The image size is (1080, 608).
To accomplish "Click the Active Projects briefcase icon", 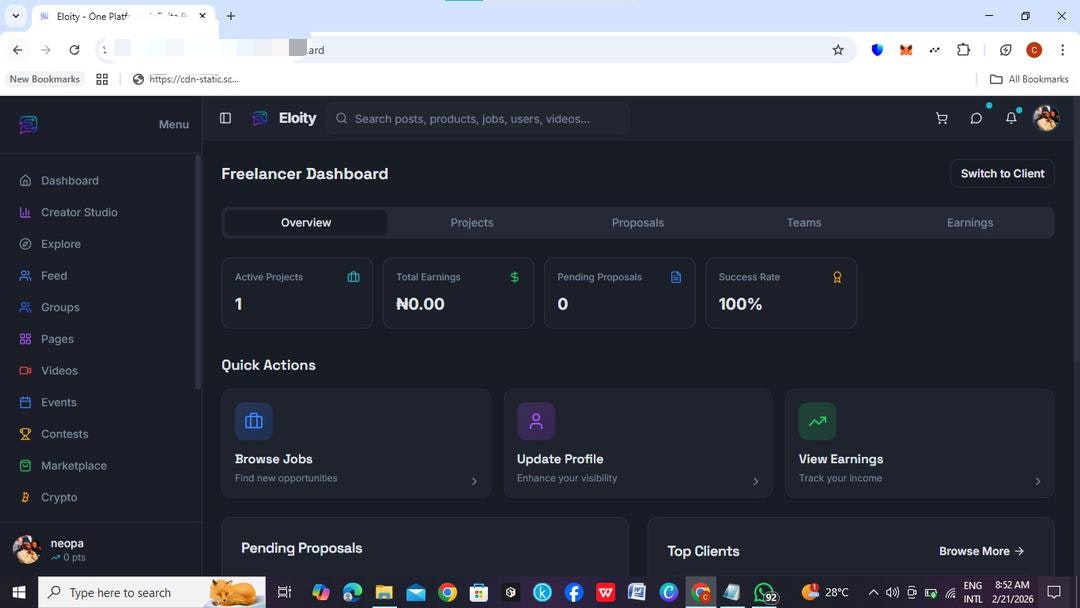I will point(353,277).
